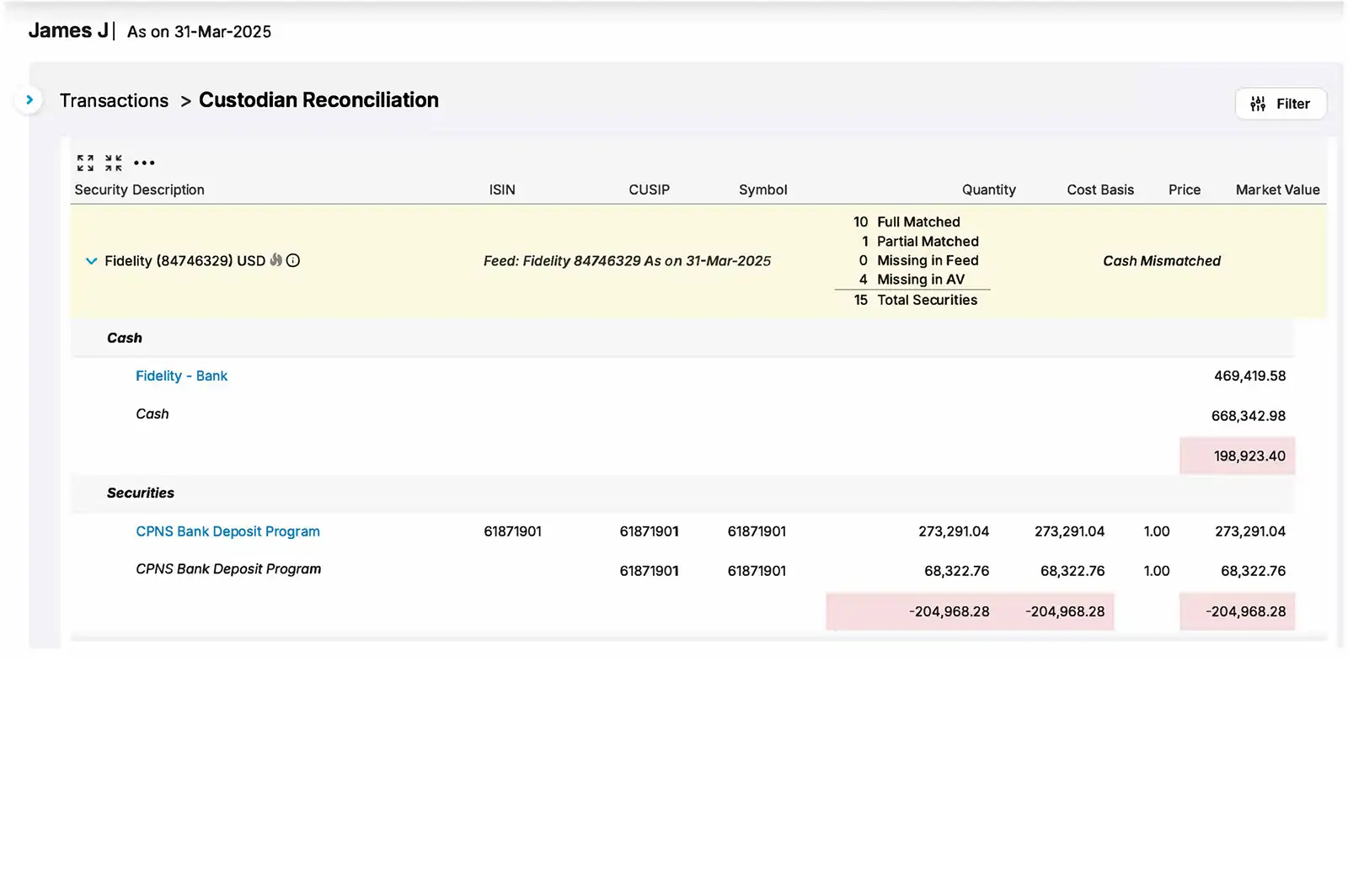Click the sync icon next to USD label
1348x896 pixels.
[x=275, y=261]
